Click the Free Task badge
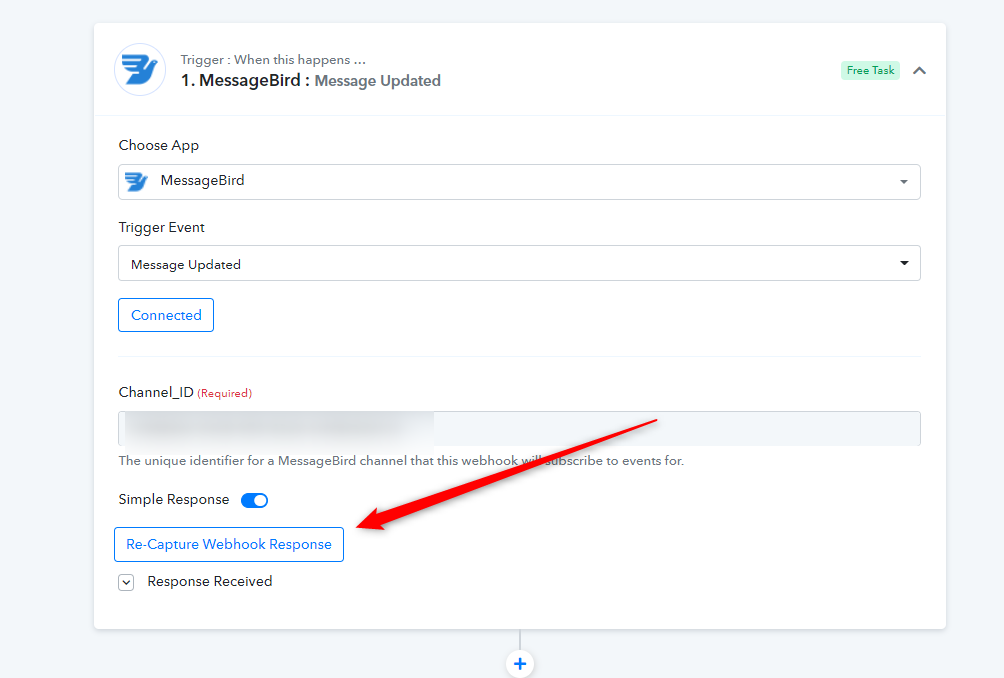The height and width of the screenshot is (678, 1004). [870, 70]
